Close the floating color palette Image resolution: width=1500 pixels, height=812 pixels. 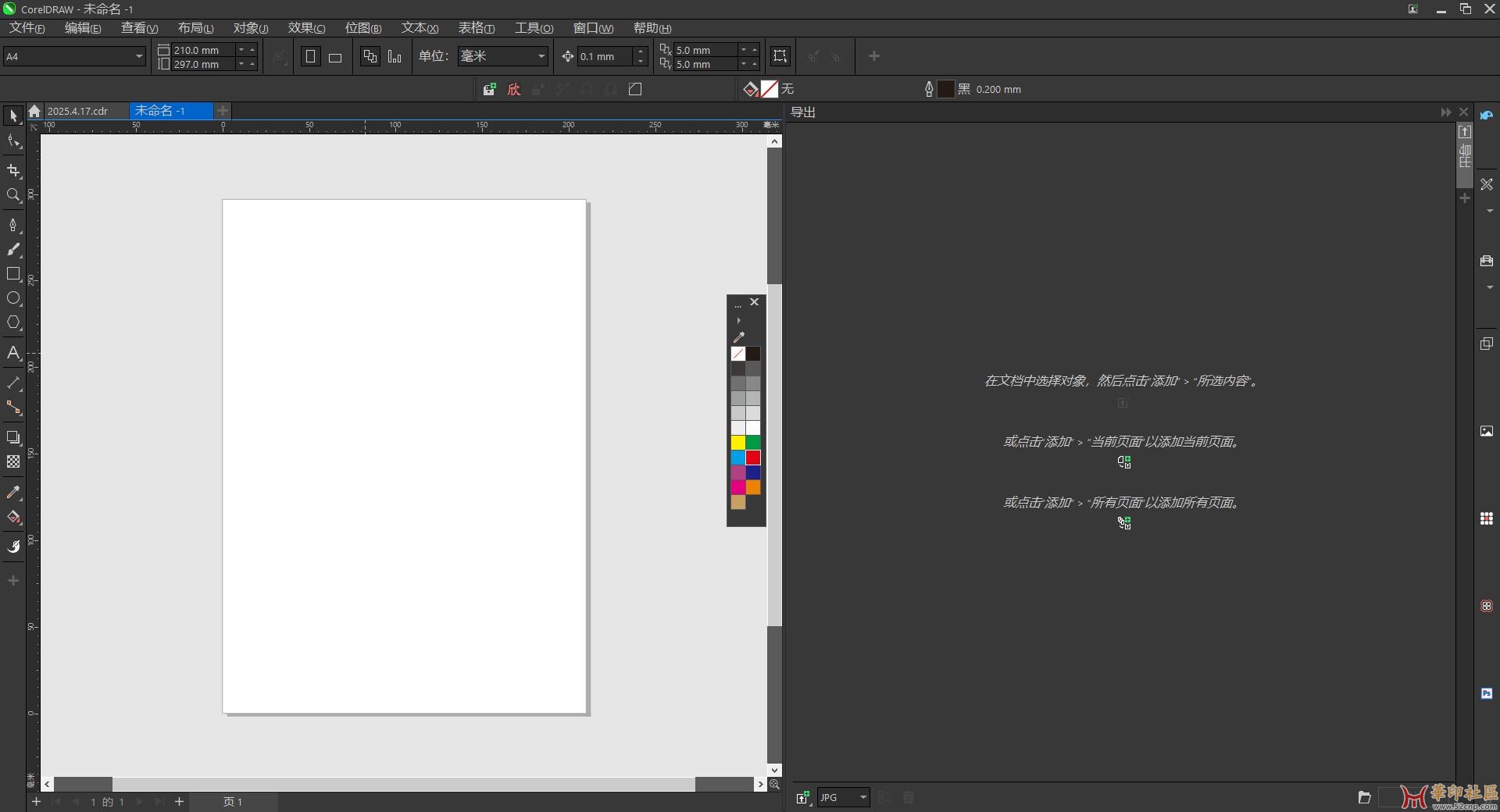(x=754, y=302)
